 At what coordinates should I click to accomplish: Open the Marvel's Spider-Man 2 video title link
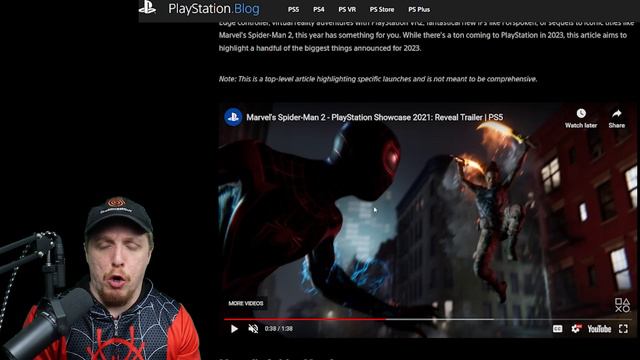375,117
